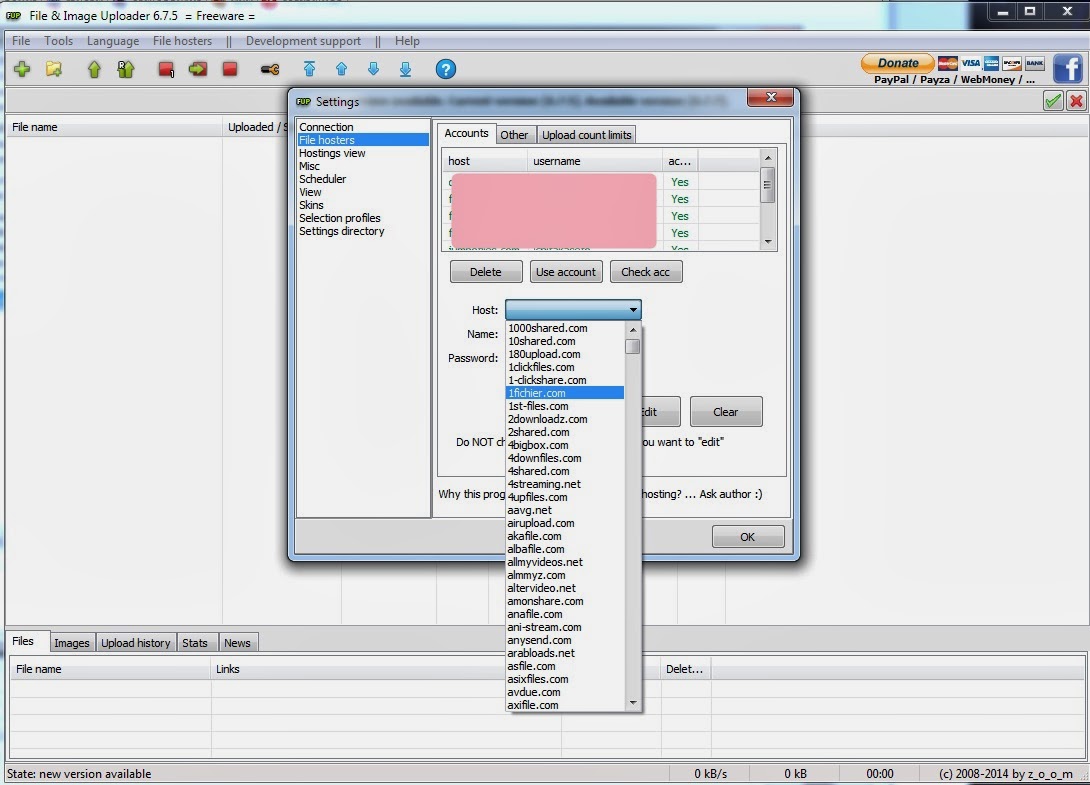Screen dimensions: 1090x785
Task: Open the Facebook icon link
Action: pos(1068,69)
